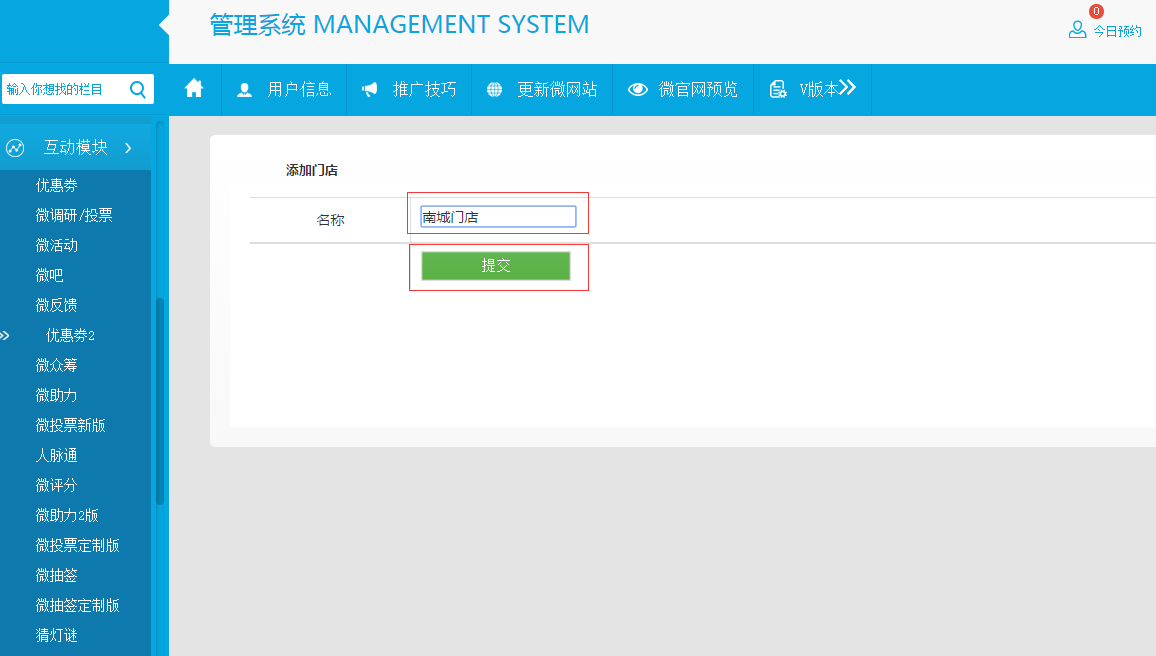The height and width of the screenshot is (656, 1156).
Task: Click the user profile icon beside 今日预约
Action: (1077, 30)
